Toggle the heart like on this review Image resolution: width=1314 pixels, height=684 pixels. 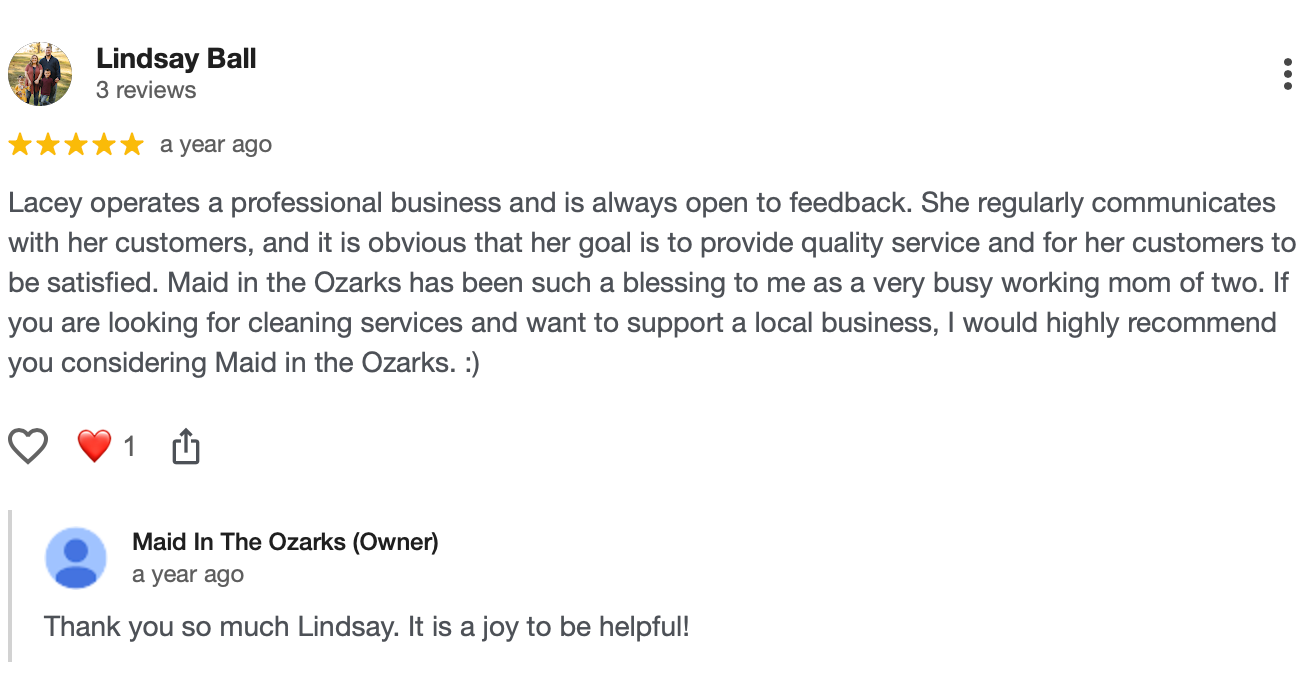(27, 446)
